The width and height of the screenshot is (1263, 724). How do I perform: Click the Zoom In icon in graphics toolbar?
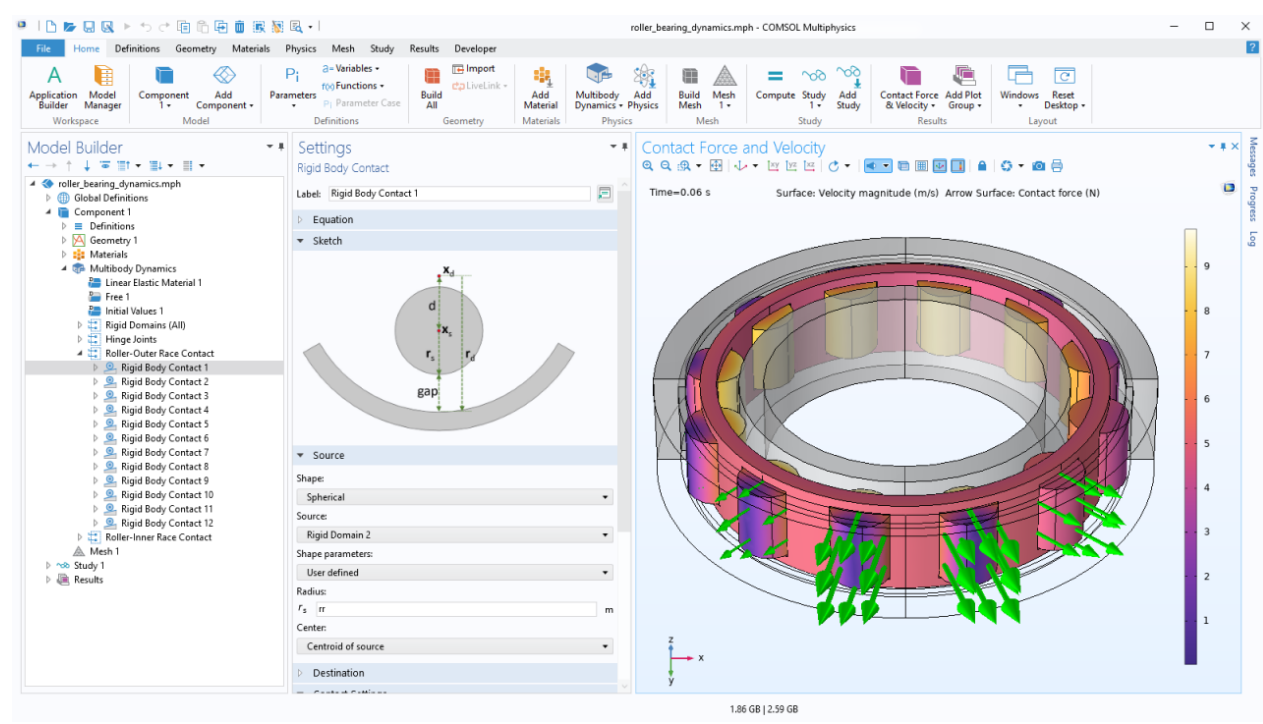648,166
